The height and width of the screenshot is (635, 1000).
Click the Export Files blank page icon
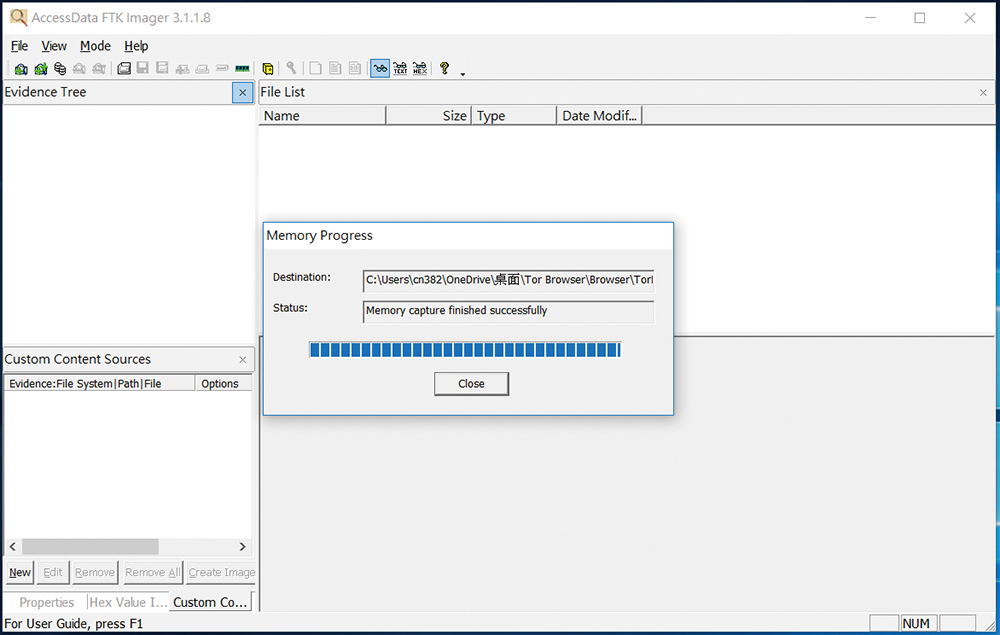pos(316,68)
